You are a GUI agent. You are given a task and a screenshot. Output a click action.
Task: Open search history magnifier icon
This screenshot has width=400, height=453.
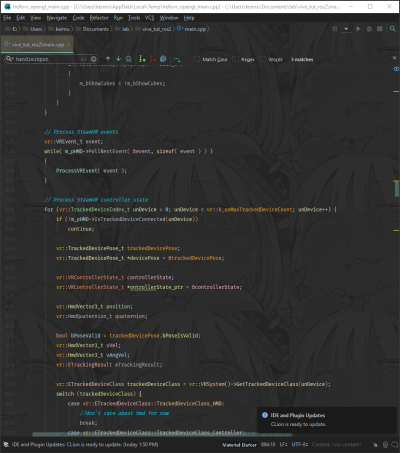pyautogui.click(x=9, y=59)
